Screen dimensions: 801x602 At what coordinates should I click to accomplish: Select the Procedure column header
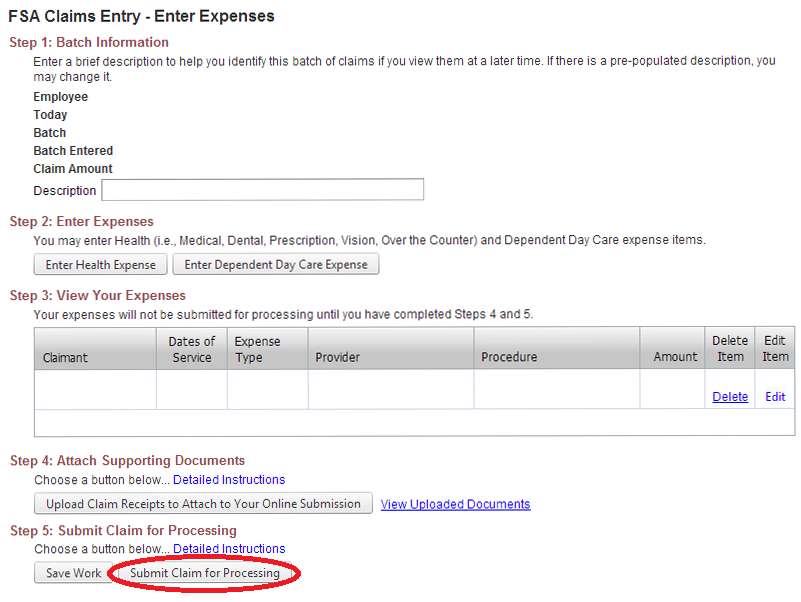(509, 357)
